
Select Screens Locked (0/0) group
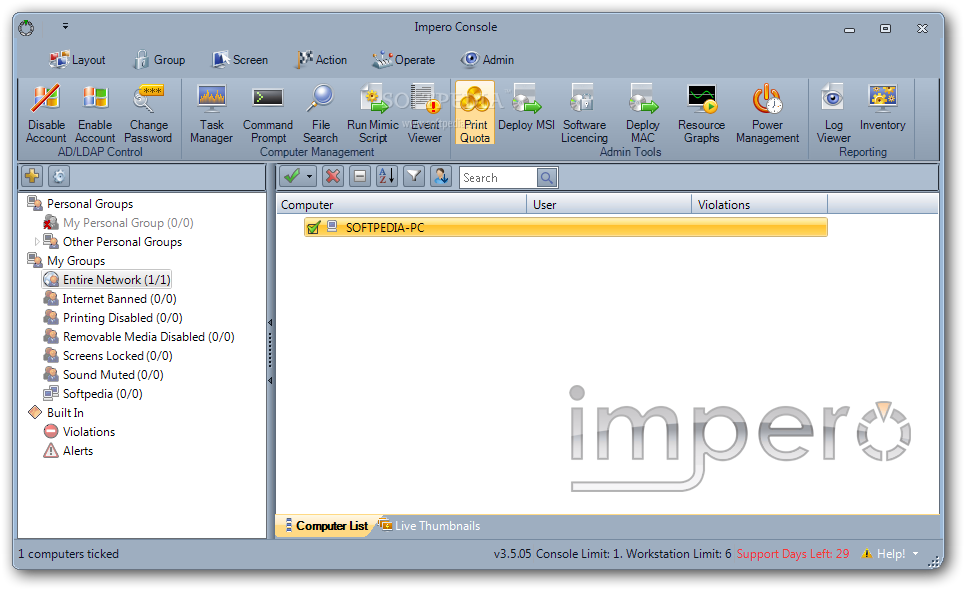click(x=108, y=356)
